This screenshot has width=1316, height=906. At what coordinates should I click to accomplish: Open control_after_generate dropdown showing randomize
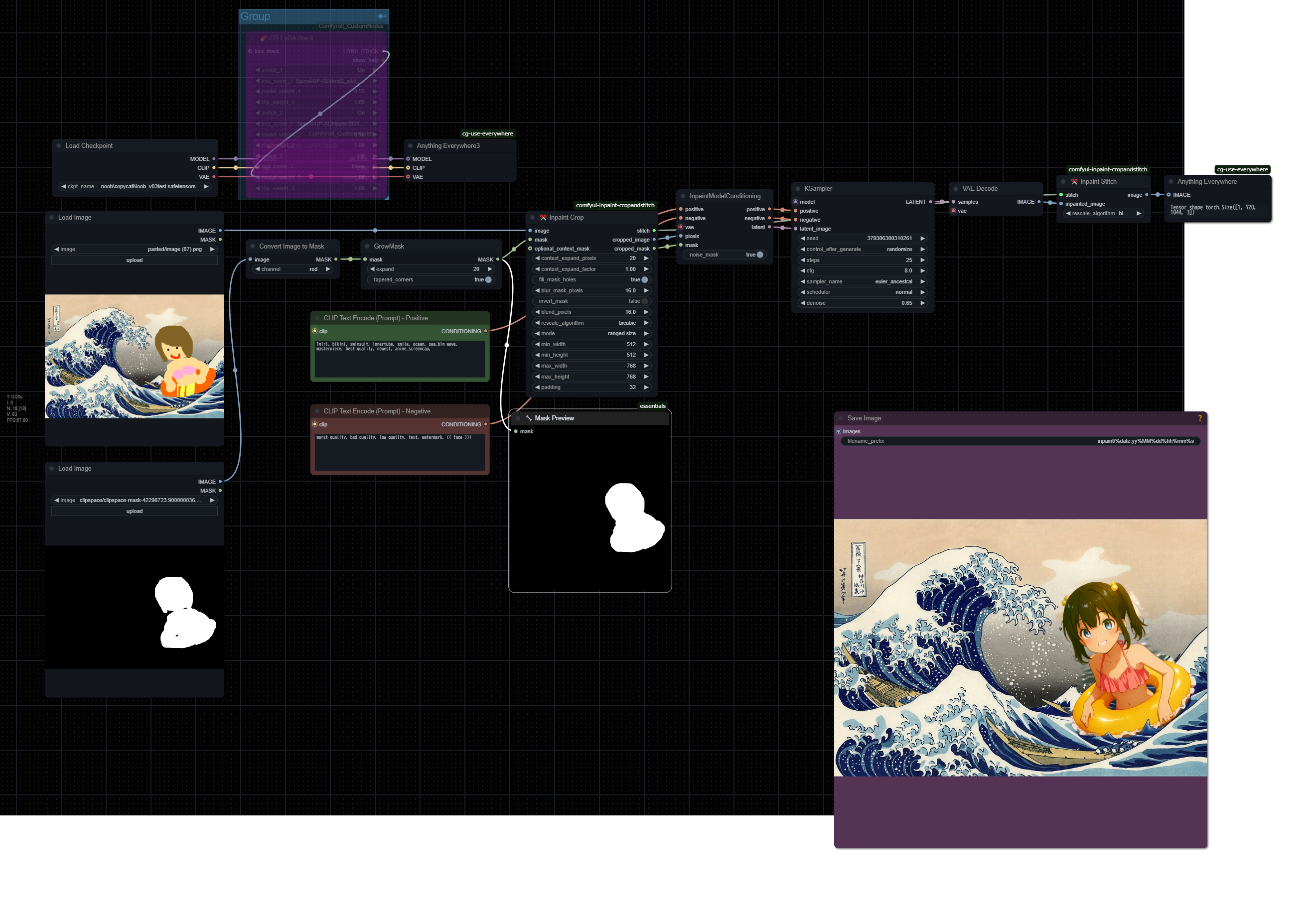pyautogui.click(x=863, y=249)
